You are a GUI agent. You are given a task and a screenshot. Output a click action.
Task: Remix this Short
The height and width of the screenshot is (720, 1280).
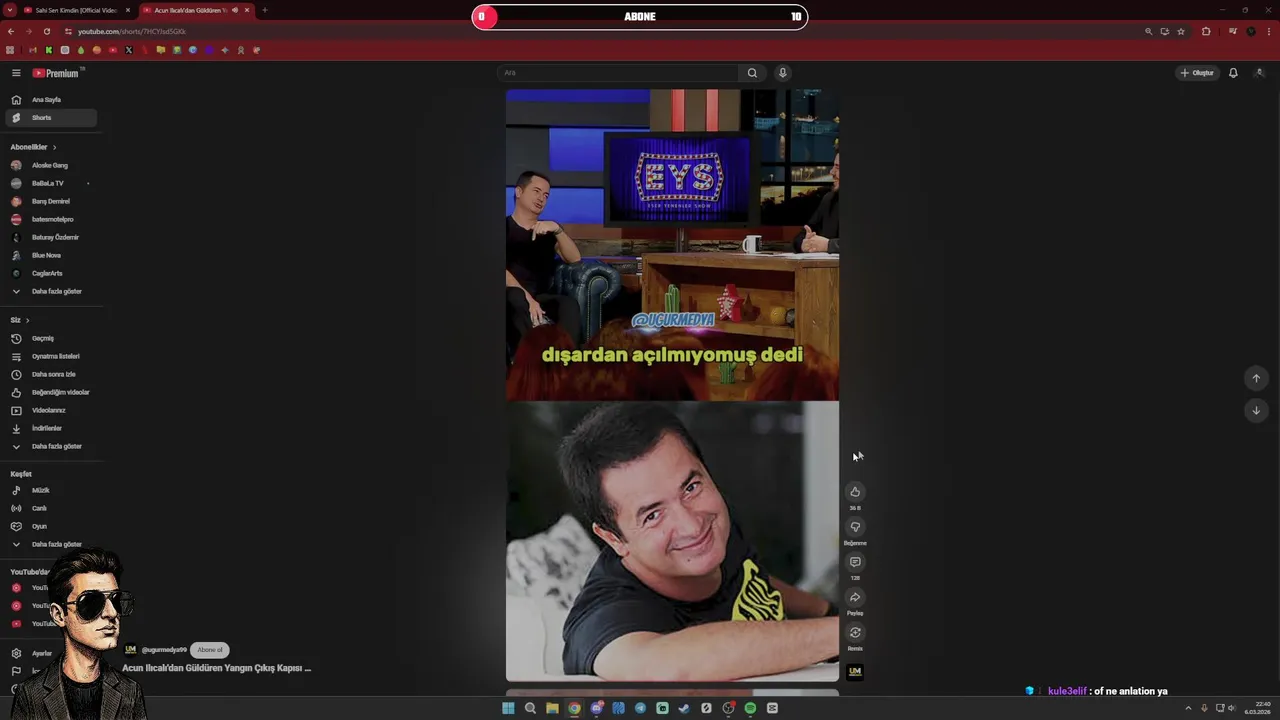coord(855,632)
